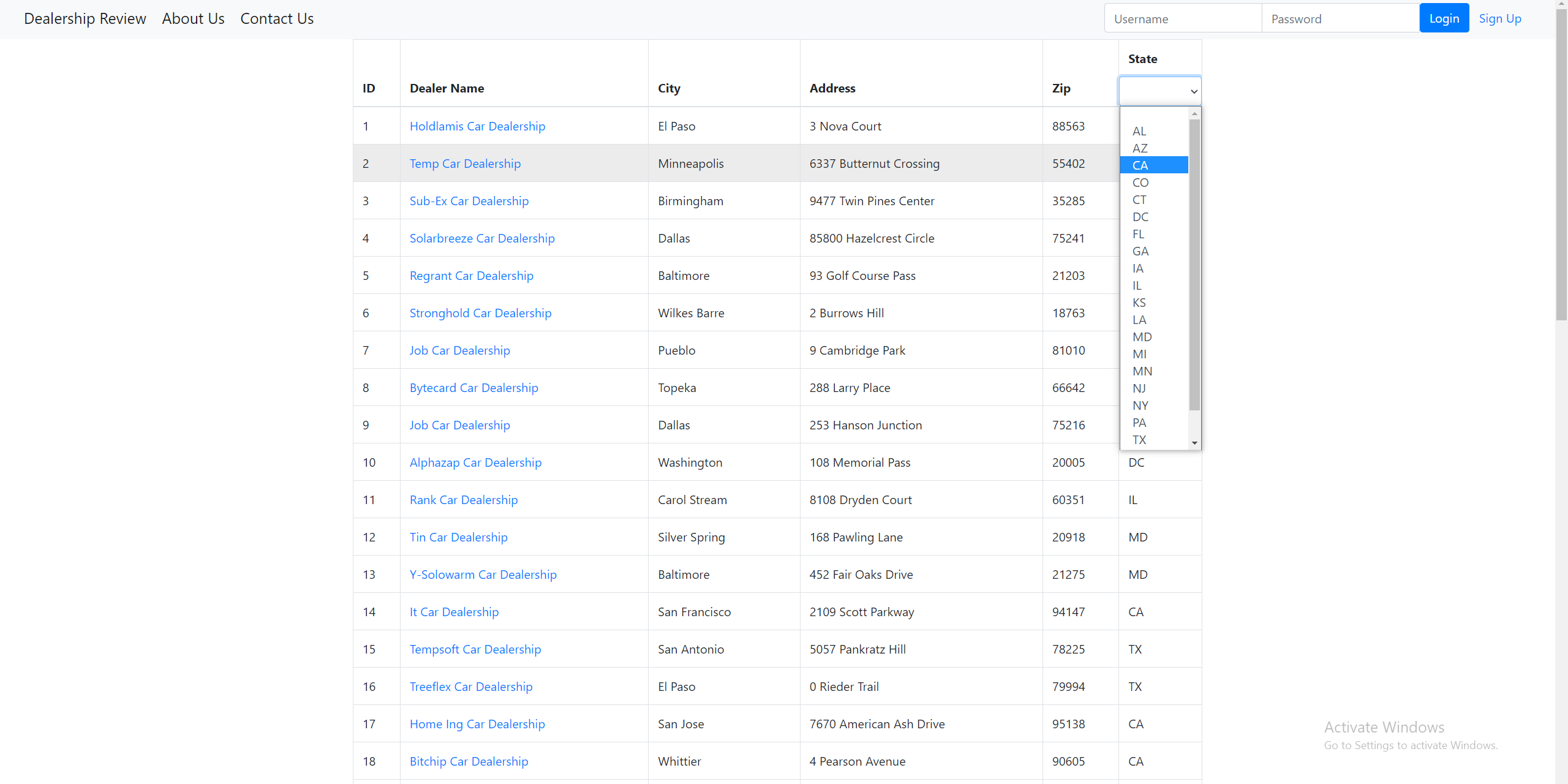Focus the Username input field
The image size is (1568, 784).
click(x=1182, y=18)
